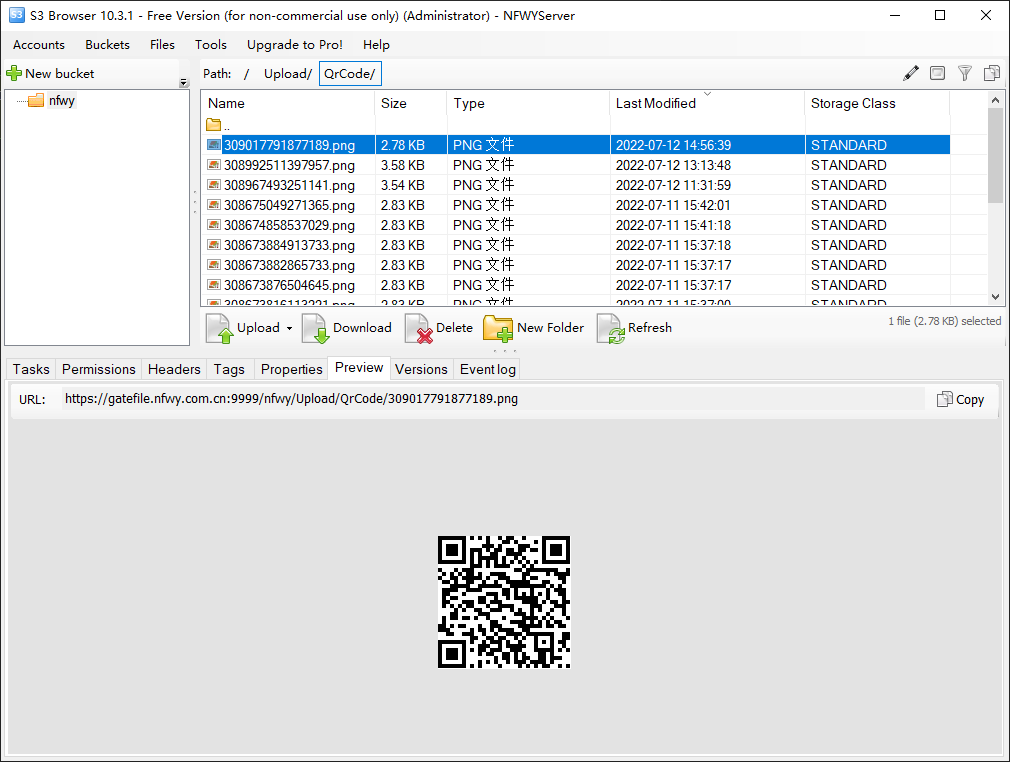Click the Upload/ path segment

pos(287,73)
